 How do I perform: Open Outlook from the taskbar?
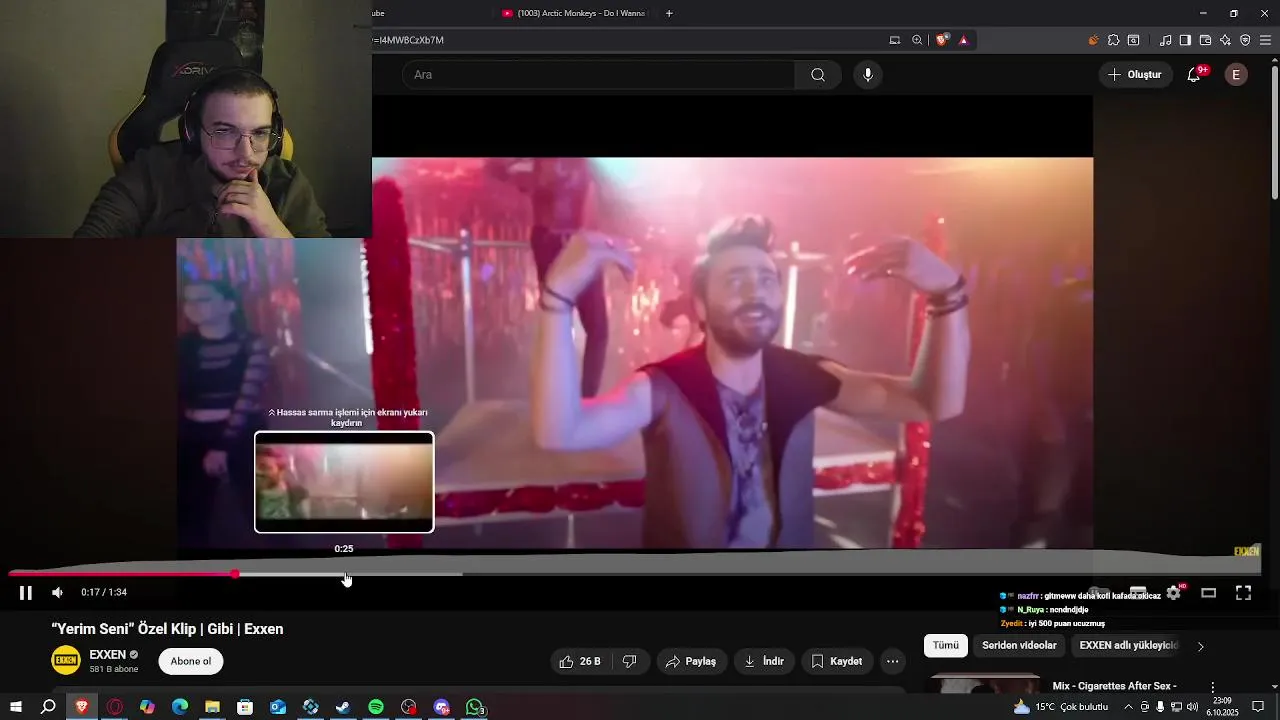click(278, 707)
